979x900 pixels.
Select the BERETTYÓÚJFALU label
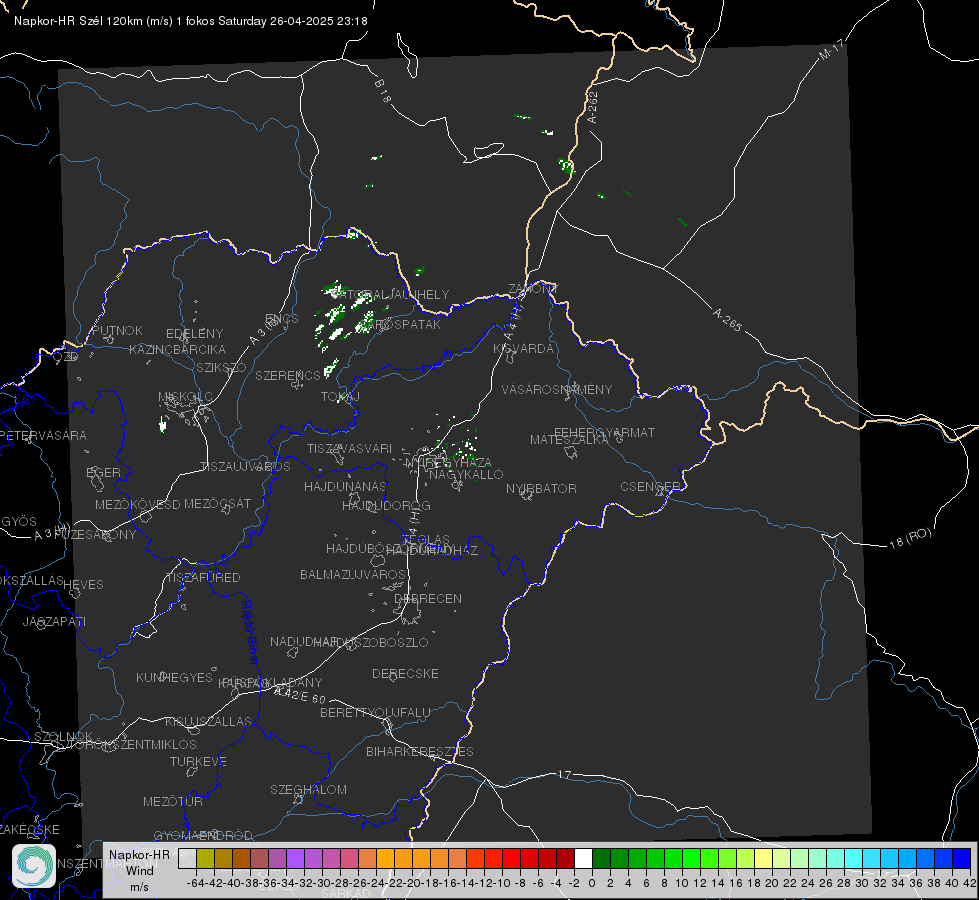pyautogui.click(x=375, y=712)
